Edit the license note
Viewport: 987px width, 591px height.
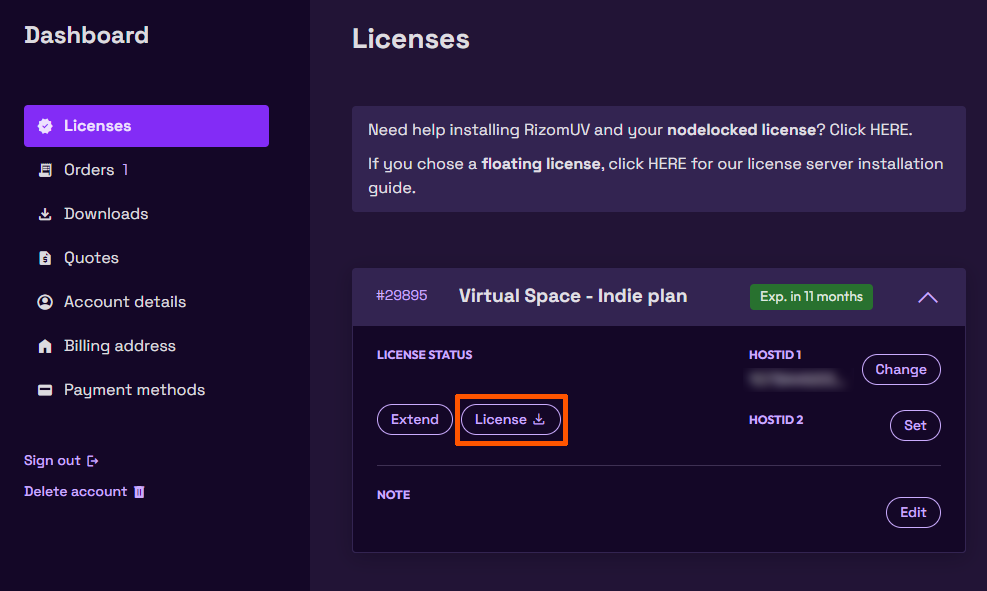point(913,512)
